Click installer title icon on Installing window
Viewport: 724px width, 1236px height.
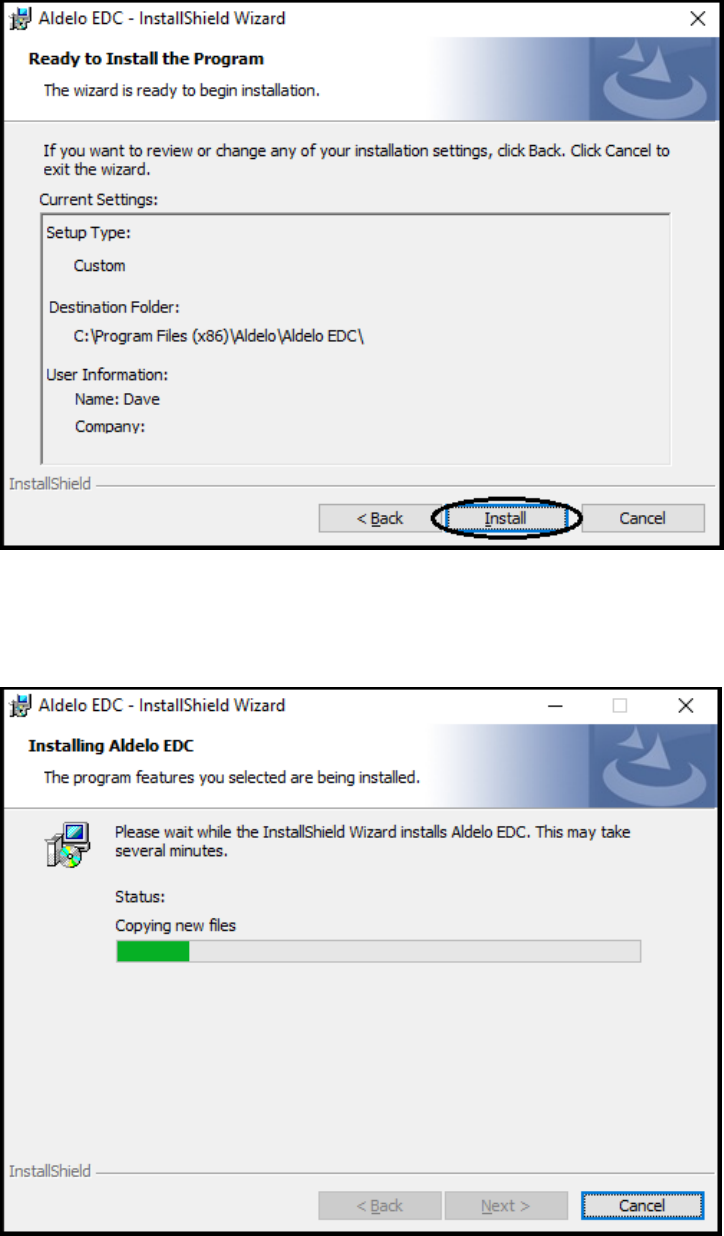[20, 706]
